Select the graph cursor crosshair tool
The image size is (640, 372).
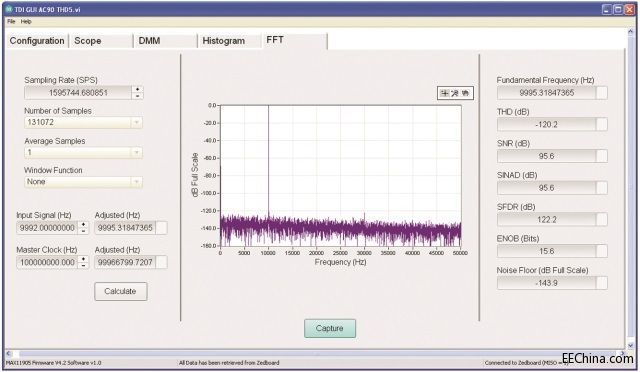pyautogui.click(x=445, y=93)
